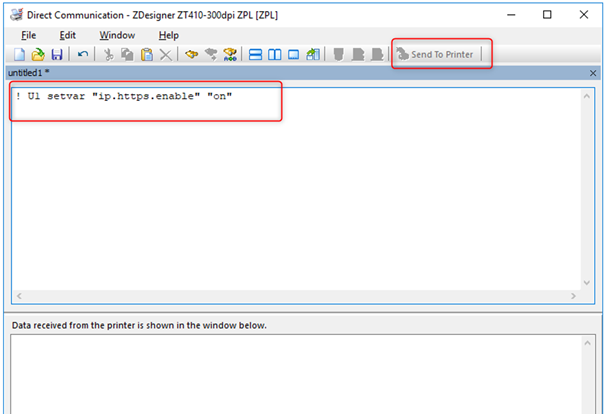This screenshot has height=414, width=605.
Task: Create a new document with the blank page icon
Action: coord(19,54)
